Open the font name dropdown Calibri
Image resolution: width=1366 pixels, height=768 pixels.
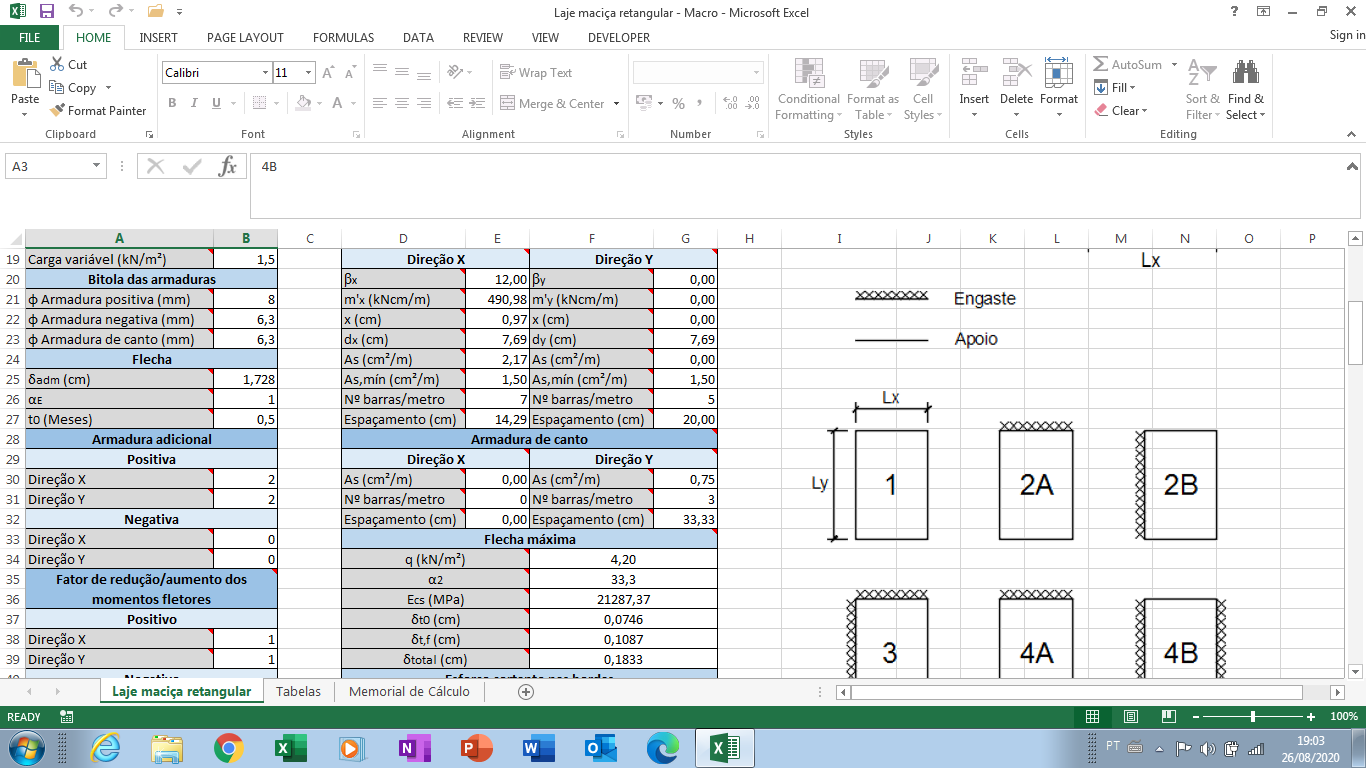(x=265, y=73)
